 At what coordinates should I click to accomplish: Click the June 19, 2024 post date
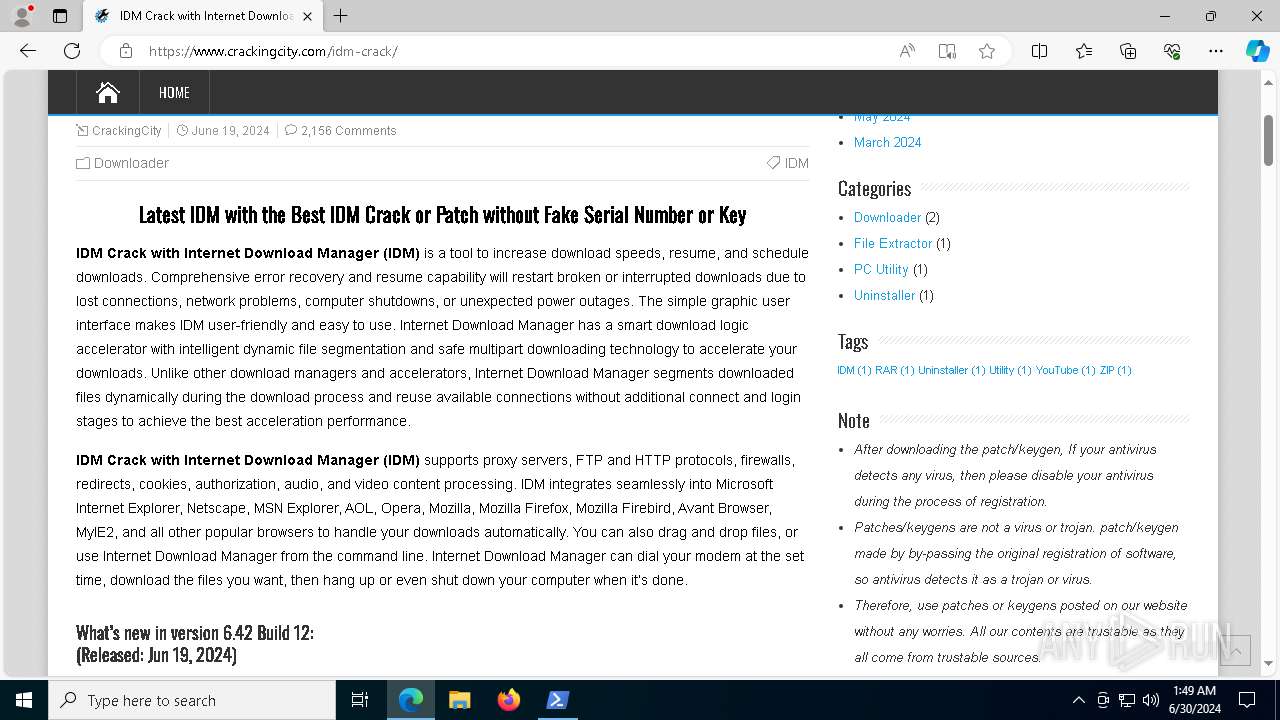(230, 130)
